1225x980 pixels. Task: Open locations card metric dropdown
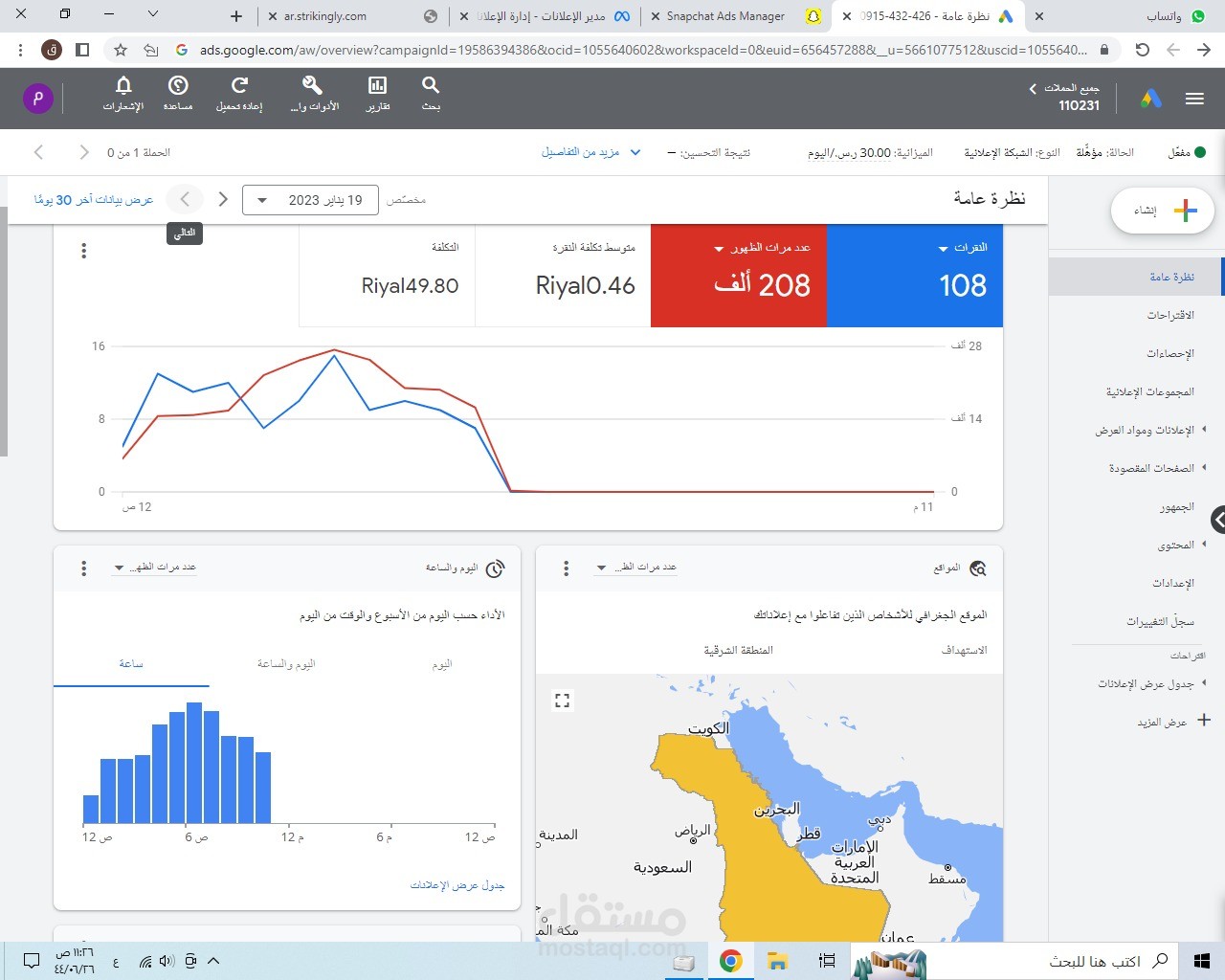[x=635, y=568]
